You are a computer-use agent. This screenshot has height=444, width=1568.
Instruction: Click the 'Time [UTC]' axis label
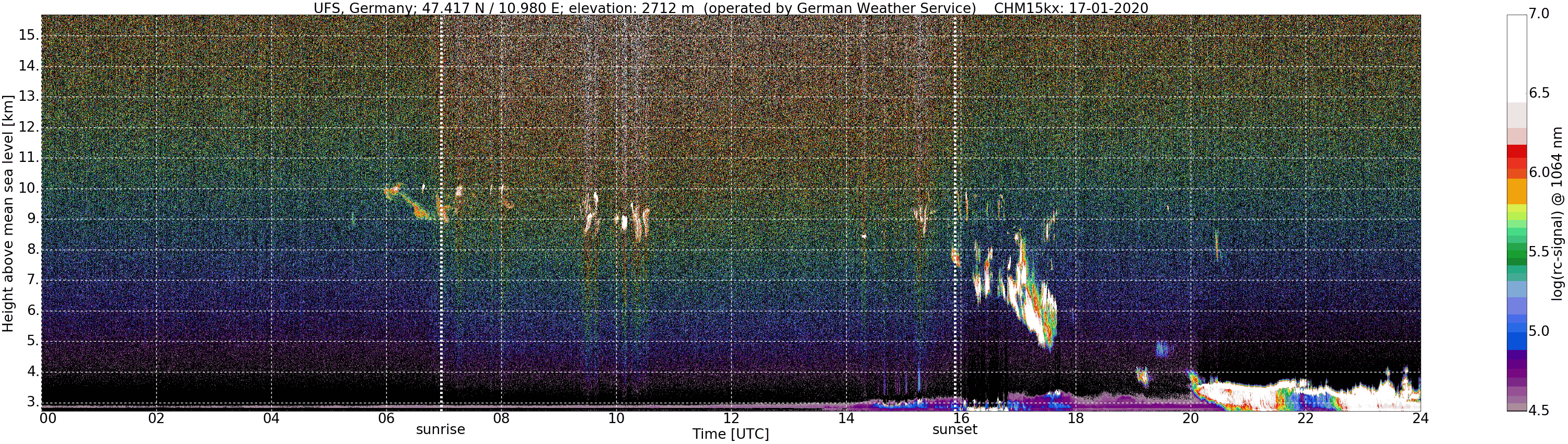pyautogui.click(x=731, y=434)
